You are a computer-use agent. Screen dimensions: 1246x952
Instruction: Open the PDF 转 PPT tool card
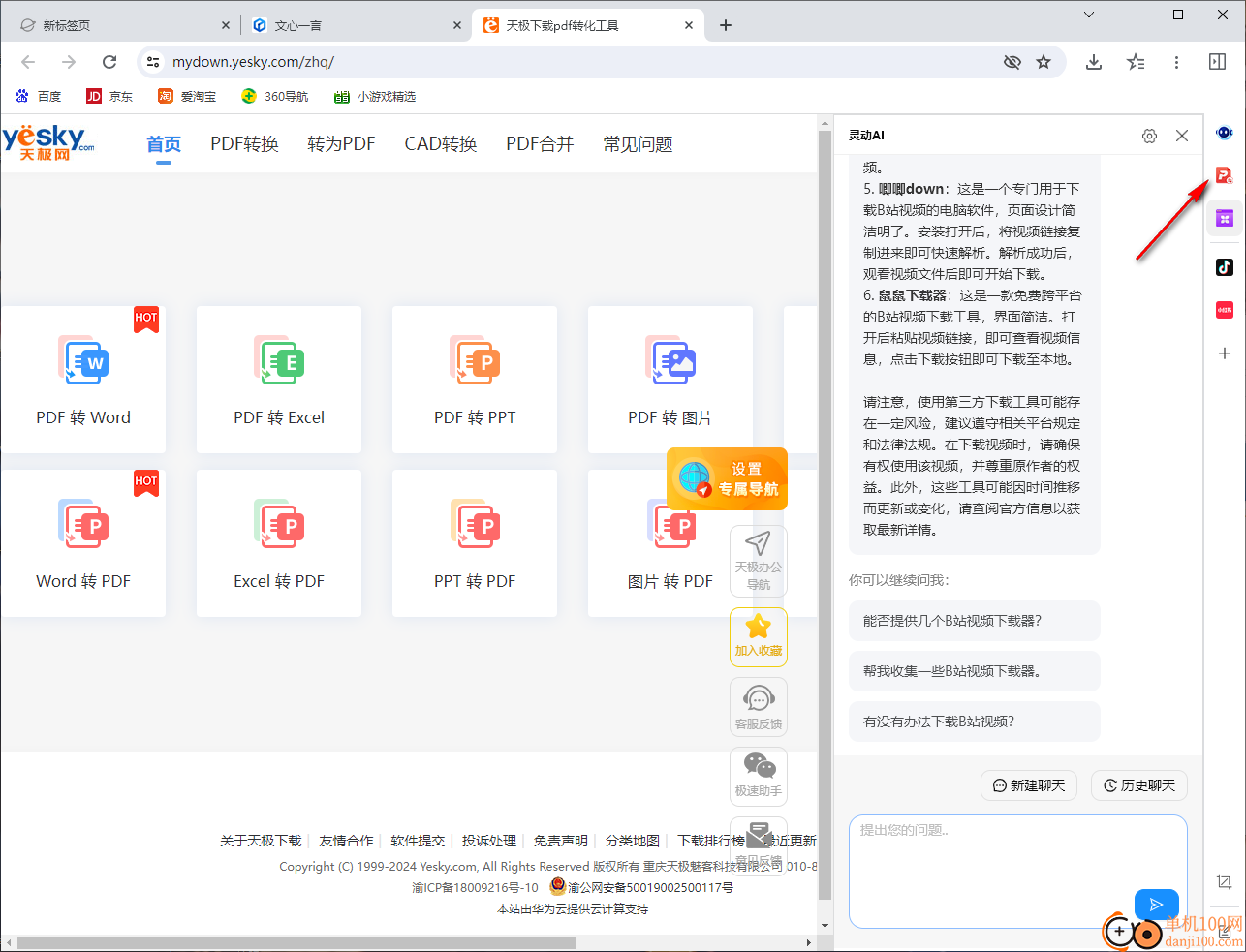coord(475,380)
